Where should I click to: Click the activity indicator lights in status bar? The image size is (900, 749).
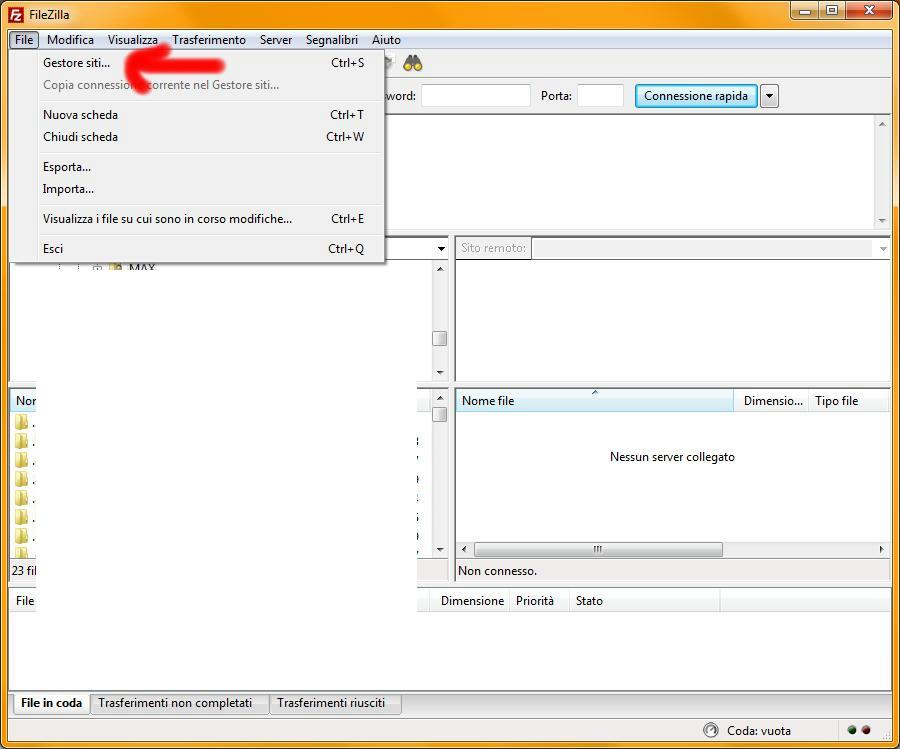[859, 730]
